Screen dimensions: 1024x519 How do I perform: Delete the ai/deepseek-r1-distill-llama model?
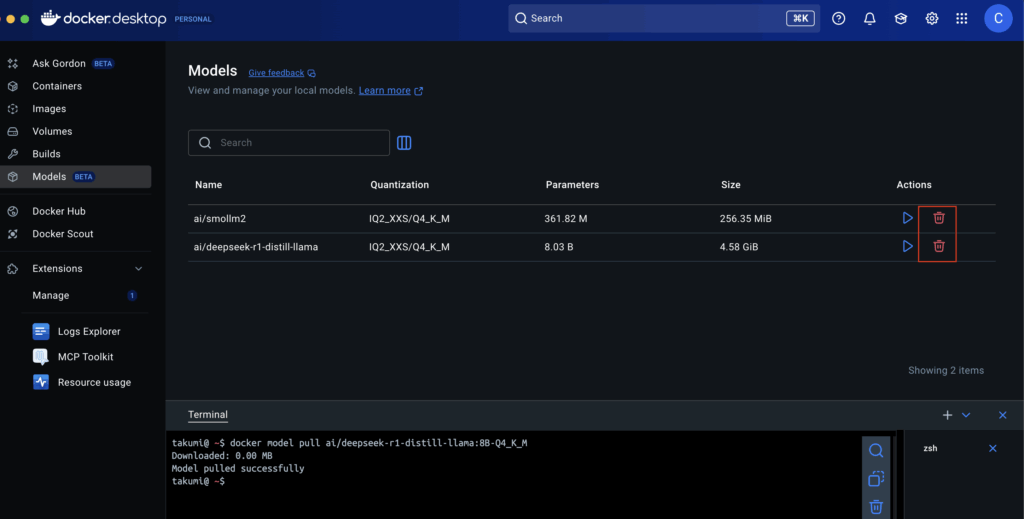click(x=938, y=246)
